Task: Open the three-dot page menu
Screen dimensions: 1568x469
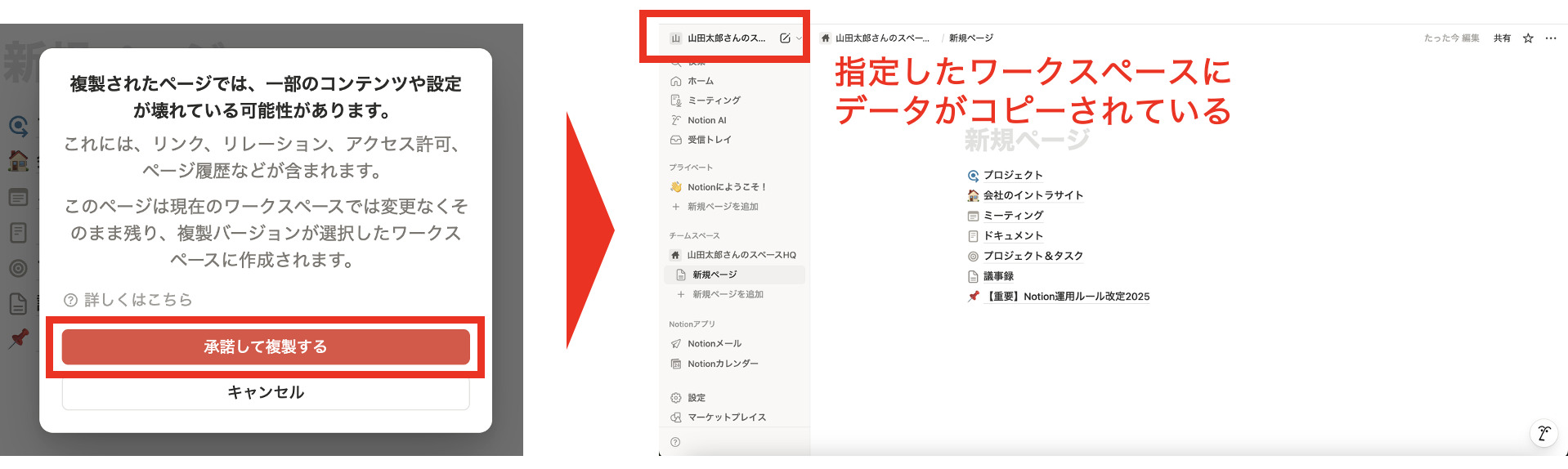Action: click(1551, 38)
